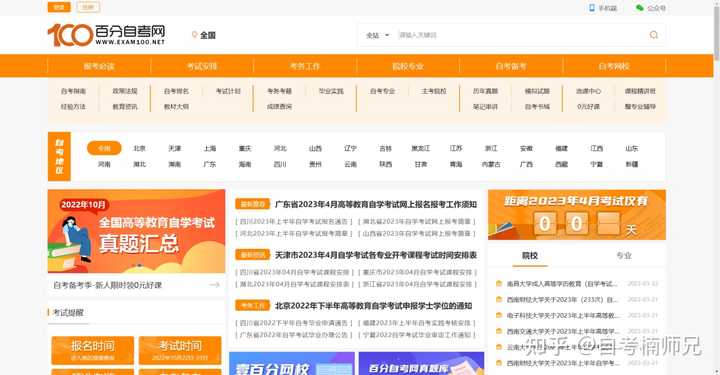The image size is (720, 375).
Task: Open 0元好课 submenu link
Action: [x=588, y=106]
